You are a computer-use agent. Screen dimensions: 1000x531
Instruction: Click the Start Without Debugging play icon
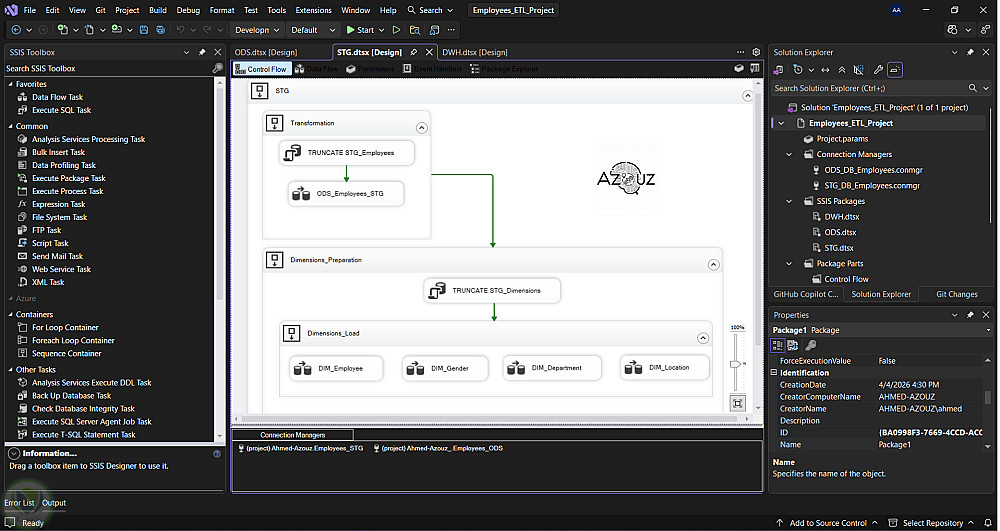[x=396, y=30]
